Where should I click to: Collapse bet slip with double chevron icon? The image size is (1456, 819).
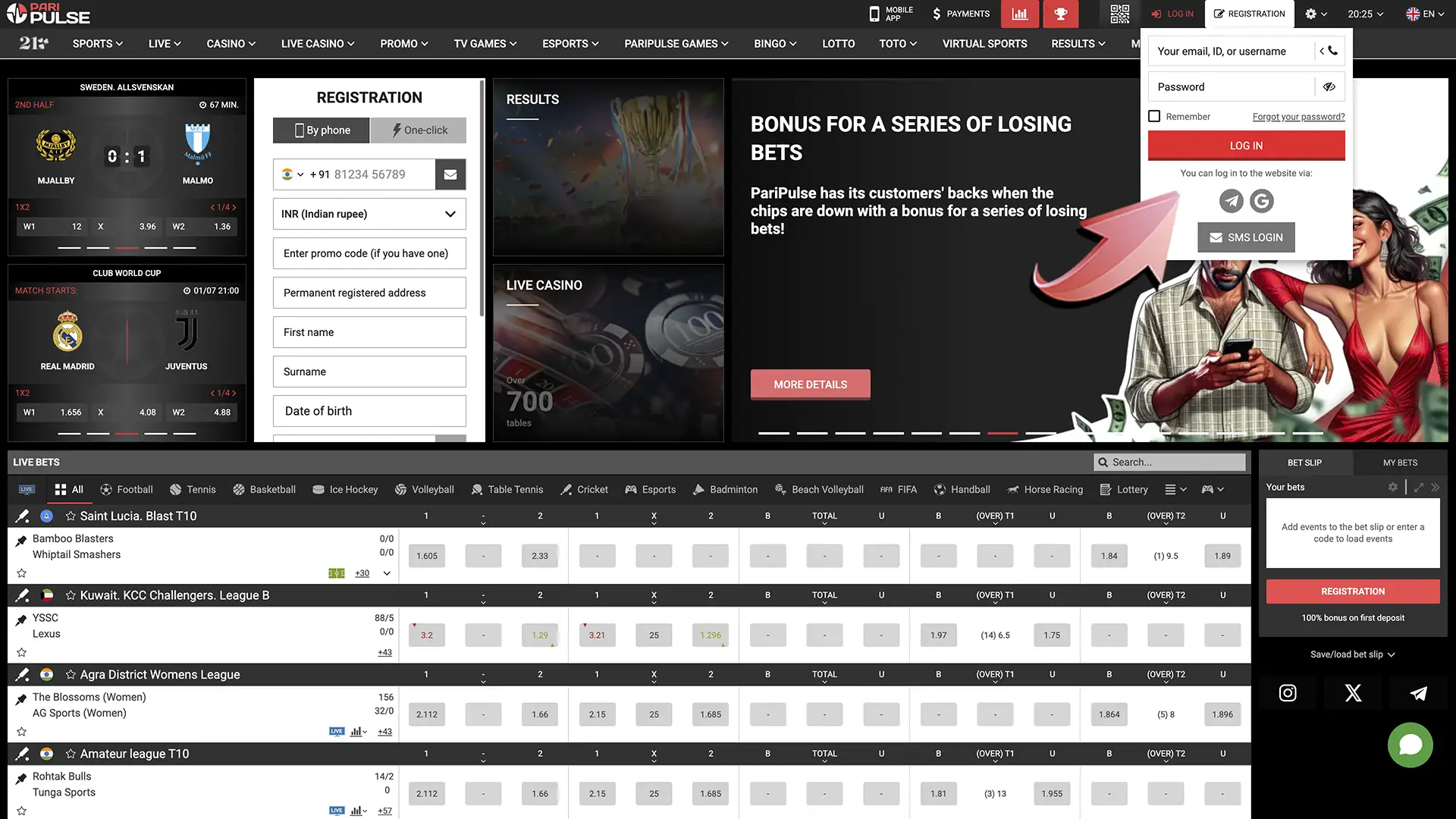[1435, 487]
